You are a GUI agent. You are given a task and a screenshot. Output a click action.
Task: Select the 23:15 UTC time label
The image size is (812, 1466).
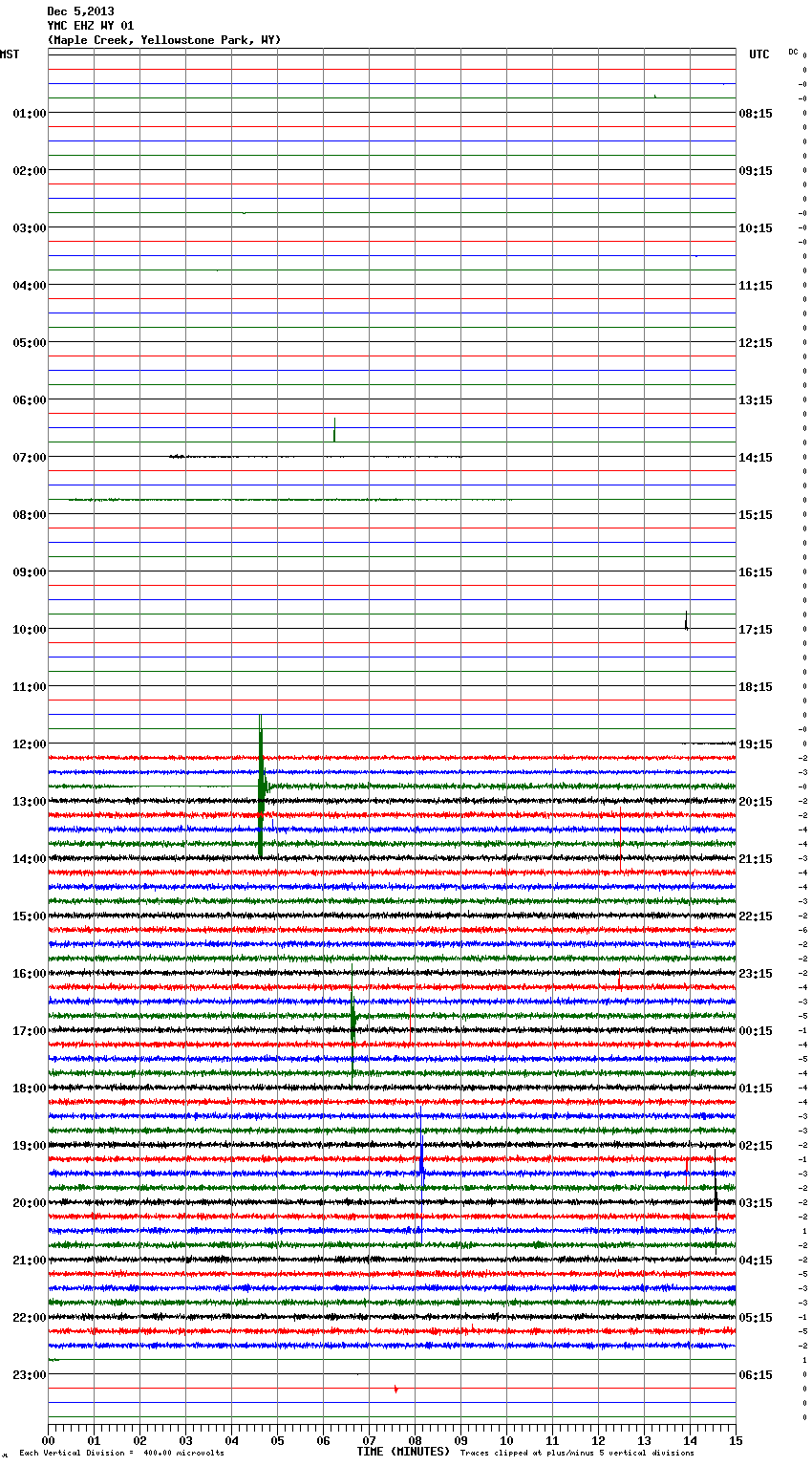point(756,974)
